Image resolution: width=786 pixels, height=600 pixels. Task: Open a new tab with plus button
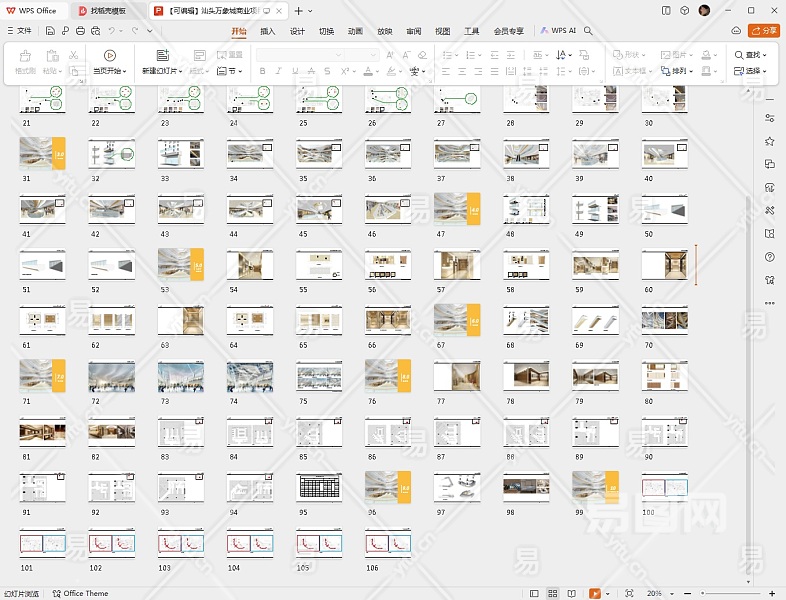[298, 10]
